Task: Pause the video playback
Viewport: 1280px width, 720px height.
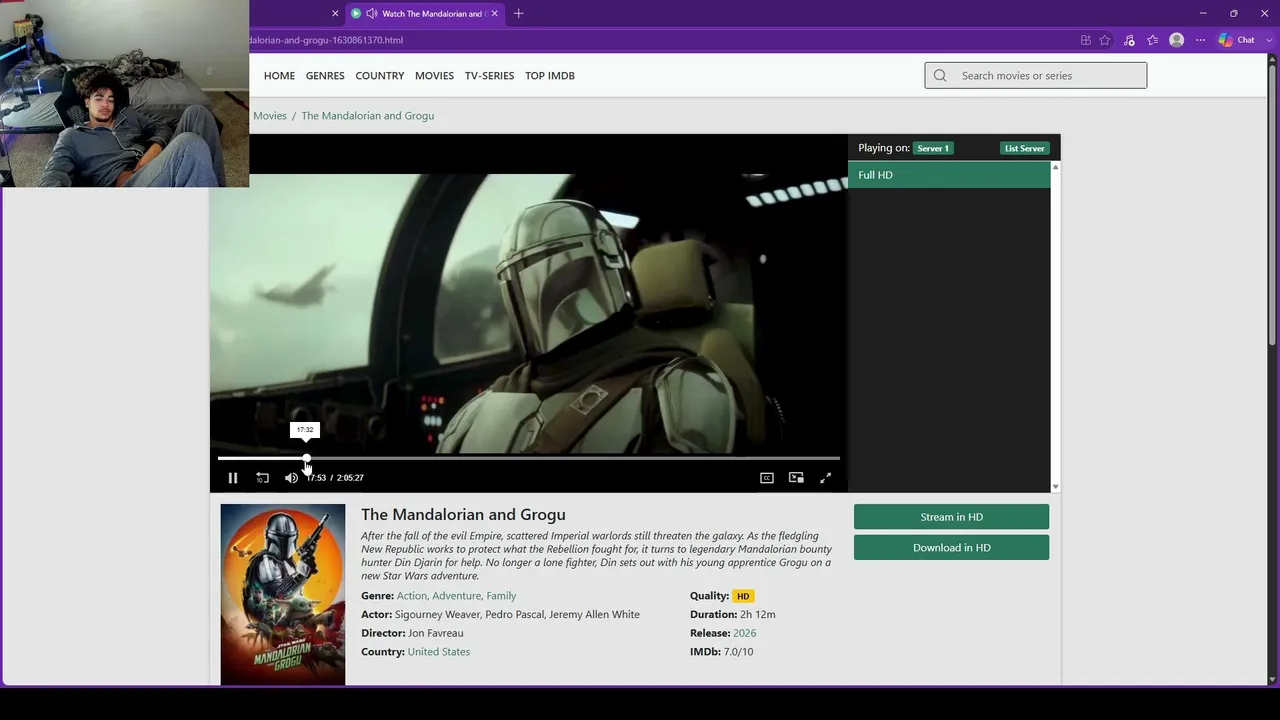Action: click(233, 478)
